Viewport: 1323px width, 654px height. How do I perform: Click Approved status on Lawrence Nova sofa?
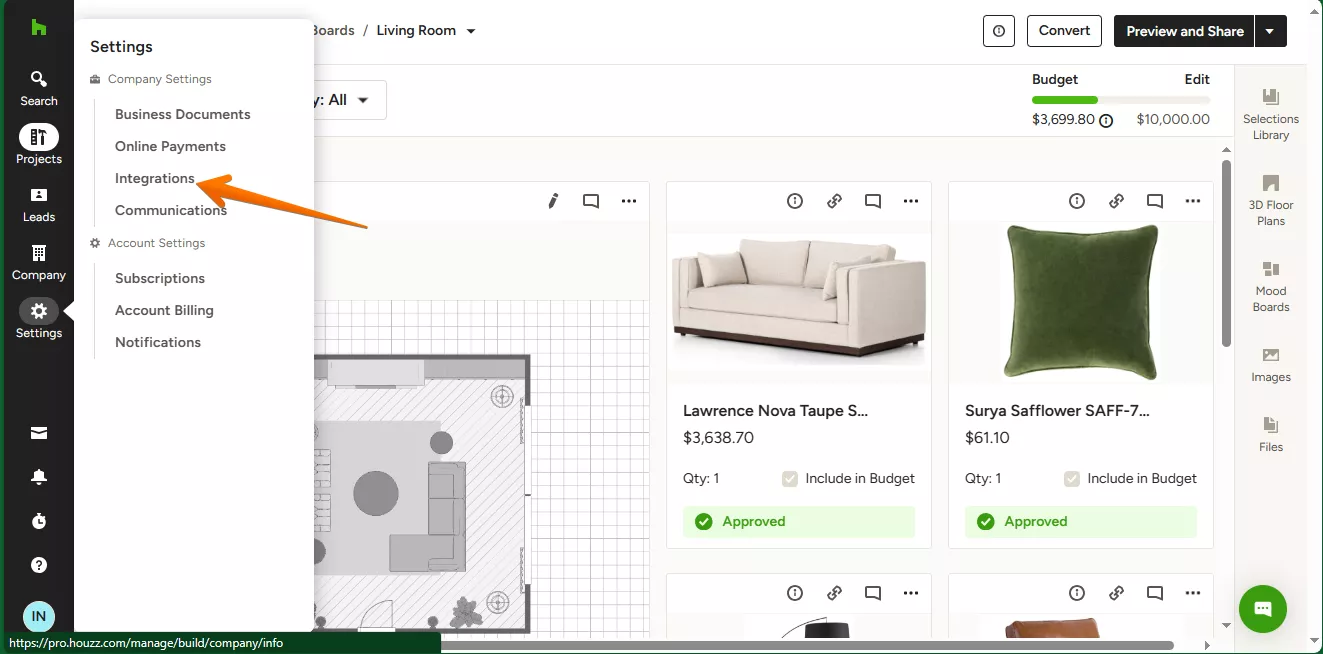point(799,522)
